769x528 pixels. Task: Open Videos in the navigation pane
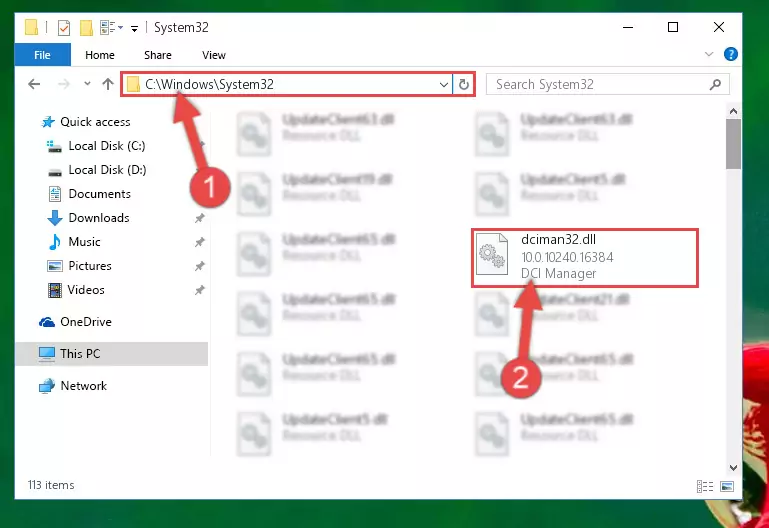tap(86, 290)
